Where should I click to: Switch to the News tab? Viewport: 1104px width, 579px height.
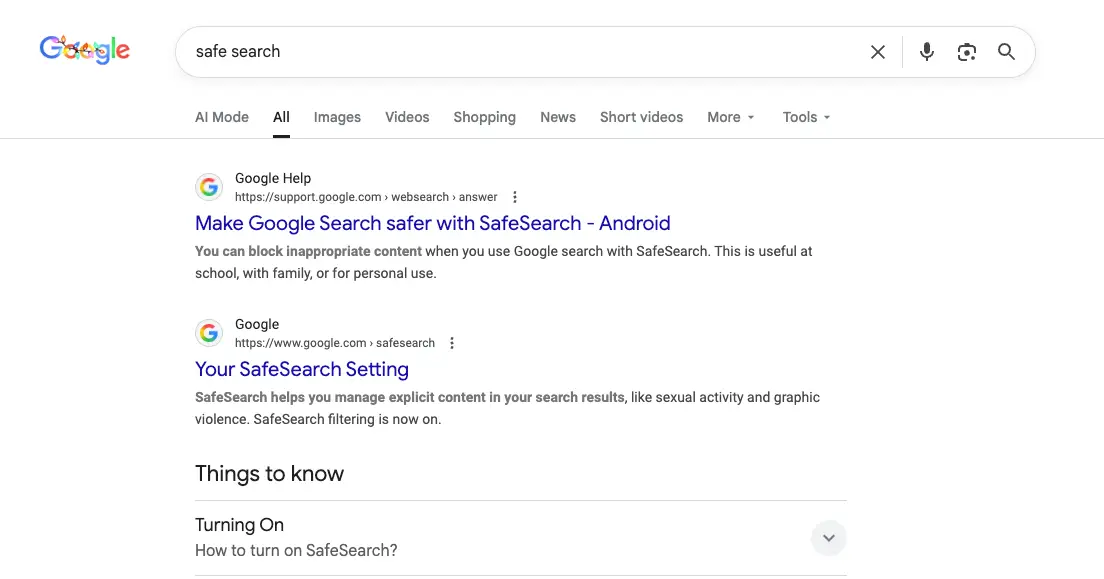558,117
